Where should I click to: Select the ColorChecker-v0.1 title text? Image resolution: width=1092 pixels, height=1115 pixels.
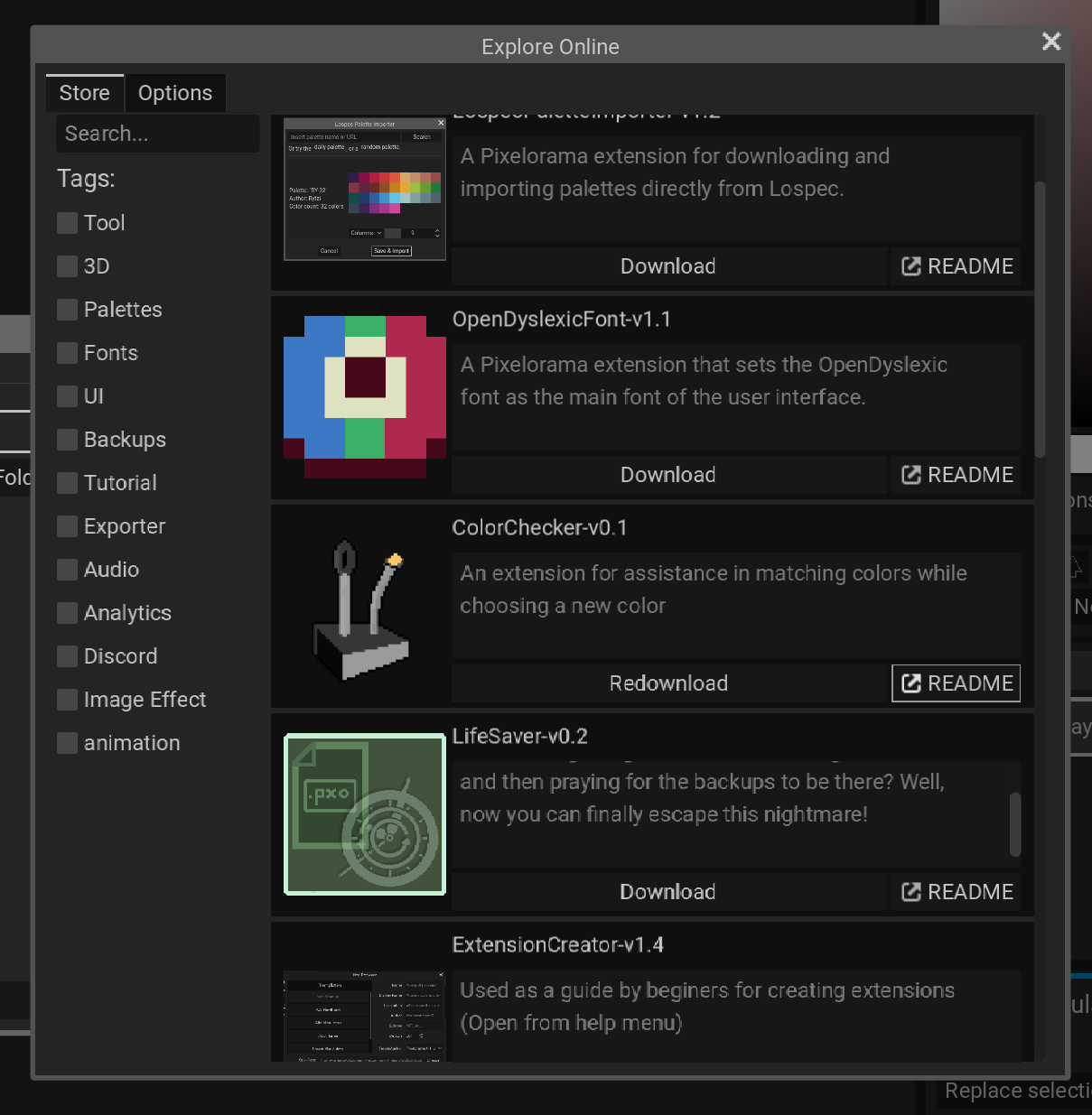coord(539,528)
